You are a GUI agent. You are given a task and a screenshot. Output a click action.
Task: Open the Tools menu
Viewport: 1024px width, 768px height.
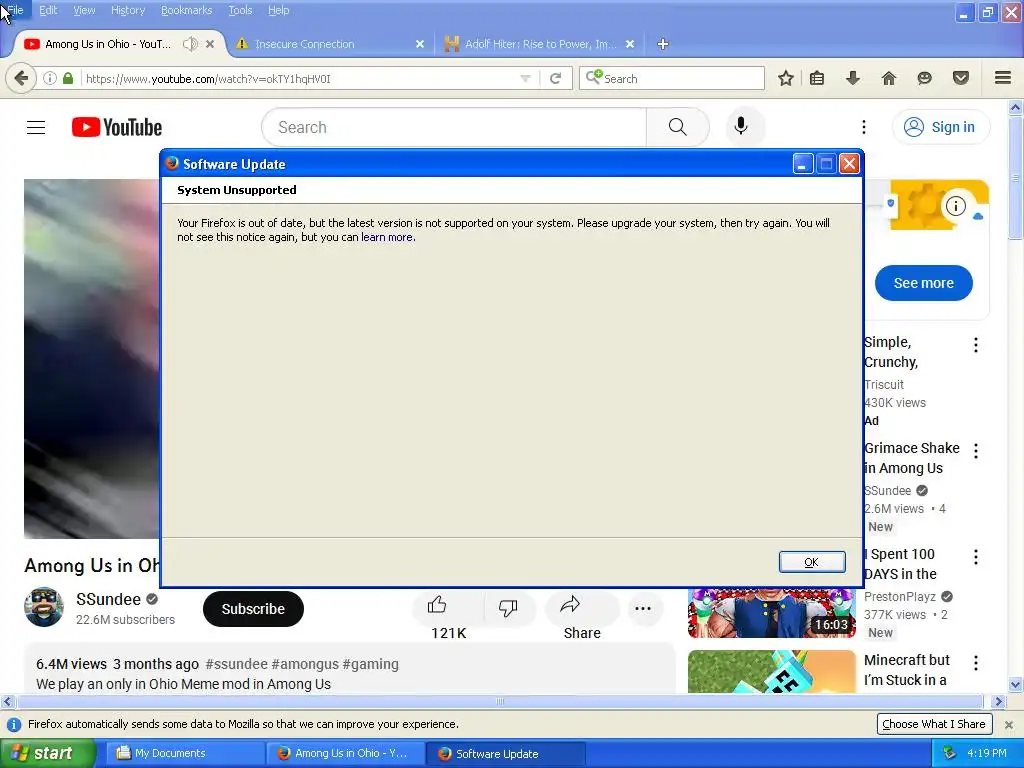(x=240, y=10)
